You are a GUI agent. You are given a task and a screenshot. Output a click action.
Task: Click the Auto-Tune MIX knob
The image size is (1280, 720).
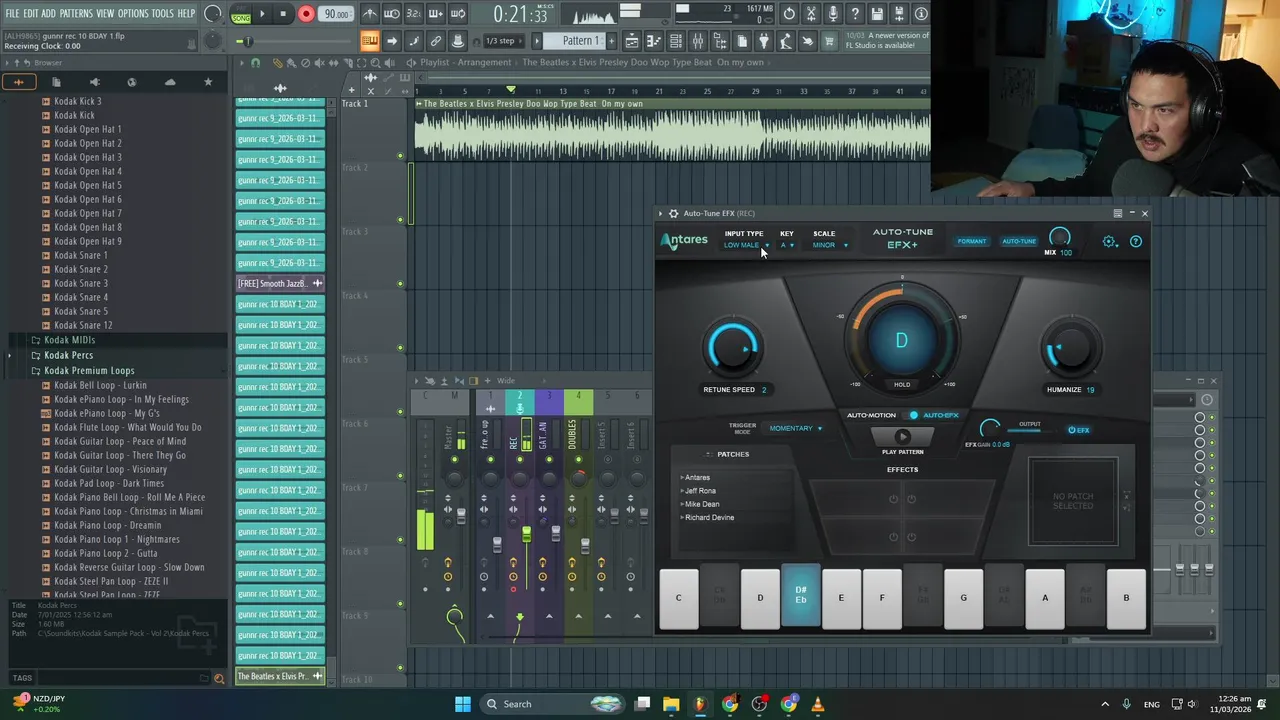click(1059, 237)
